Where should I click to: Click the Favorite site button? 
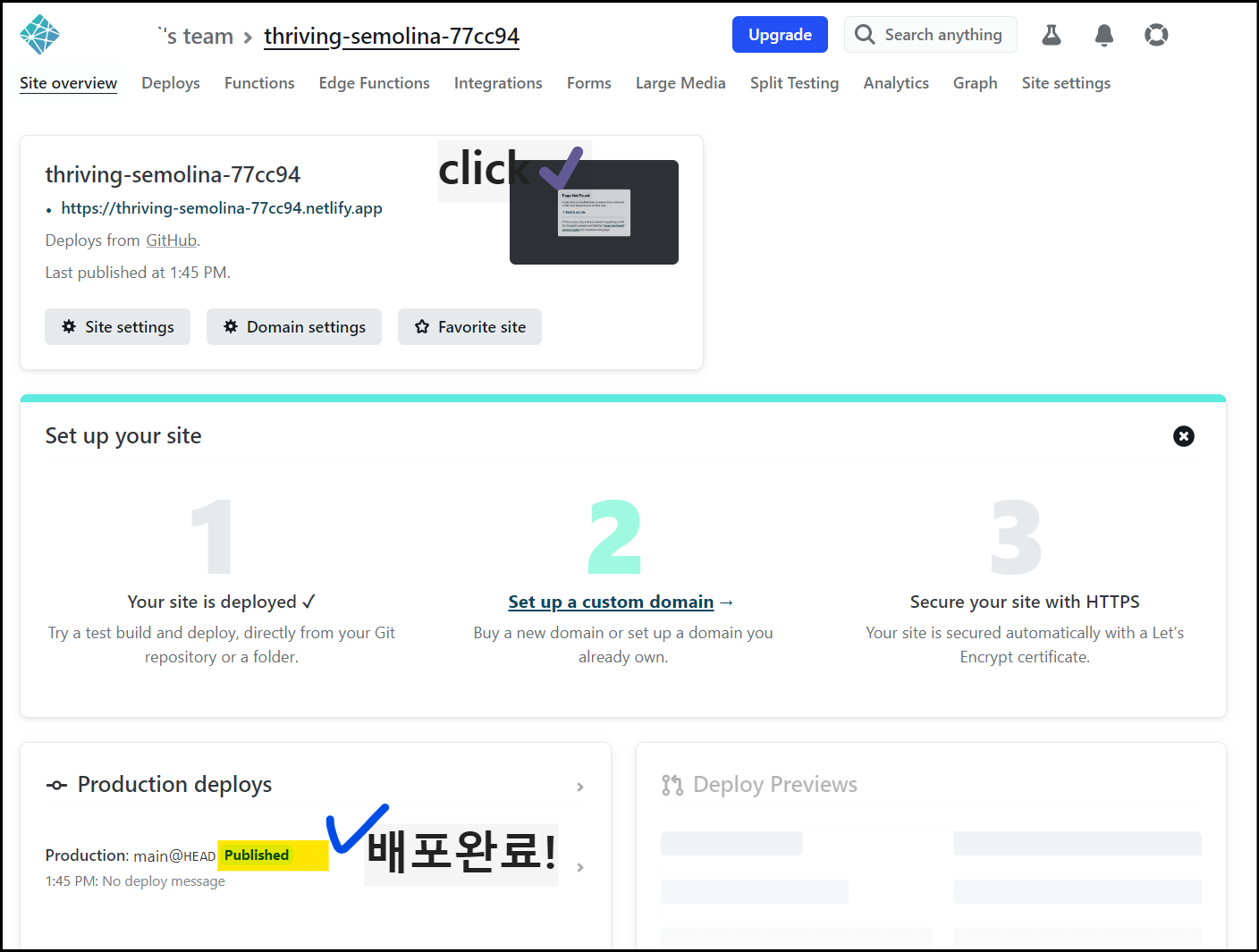(x=469, y=327)
